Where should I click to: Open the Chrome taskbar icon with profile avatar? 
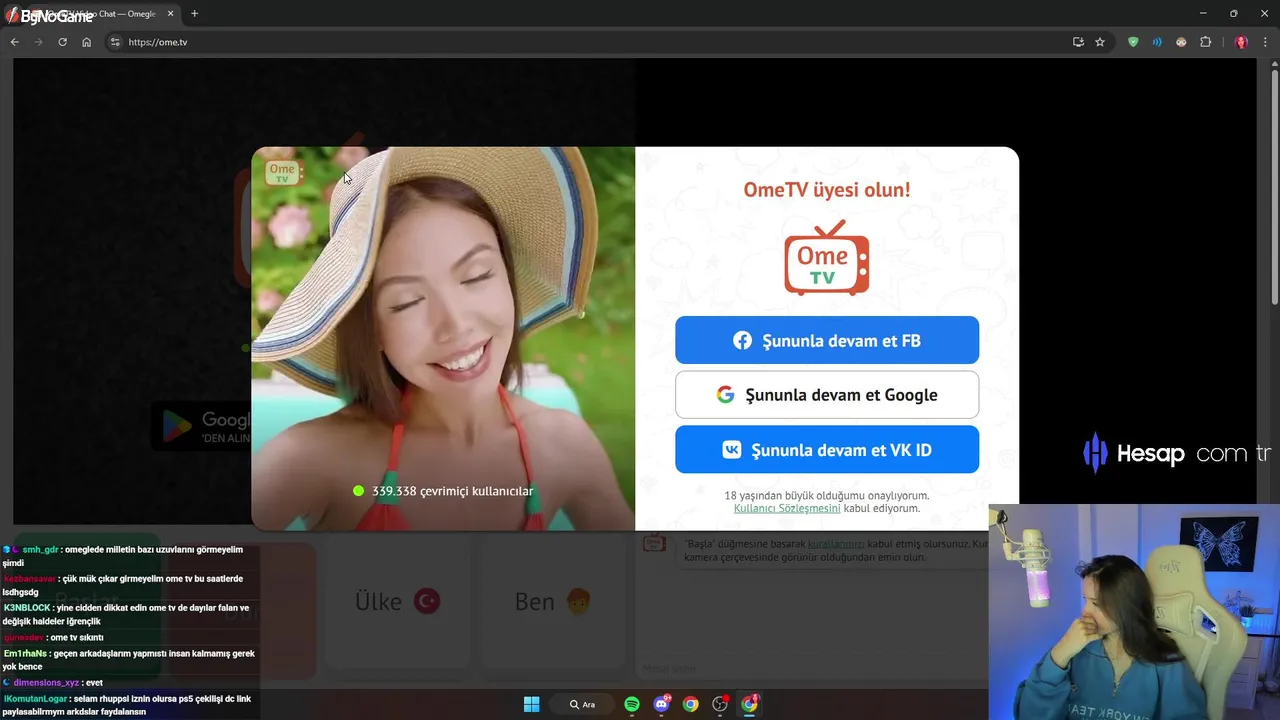point(749,704)
